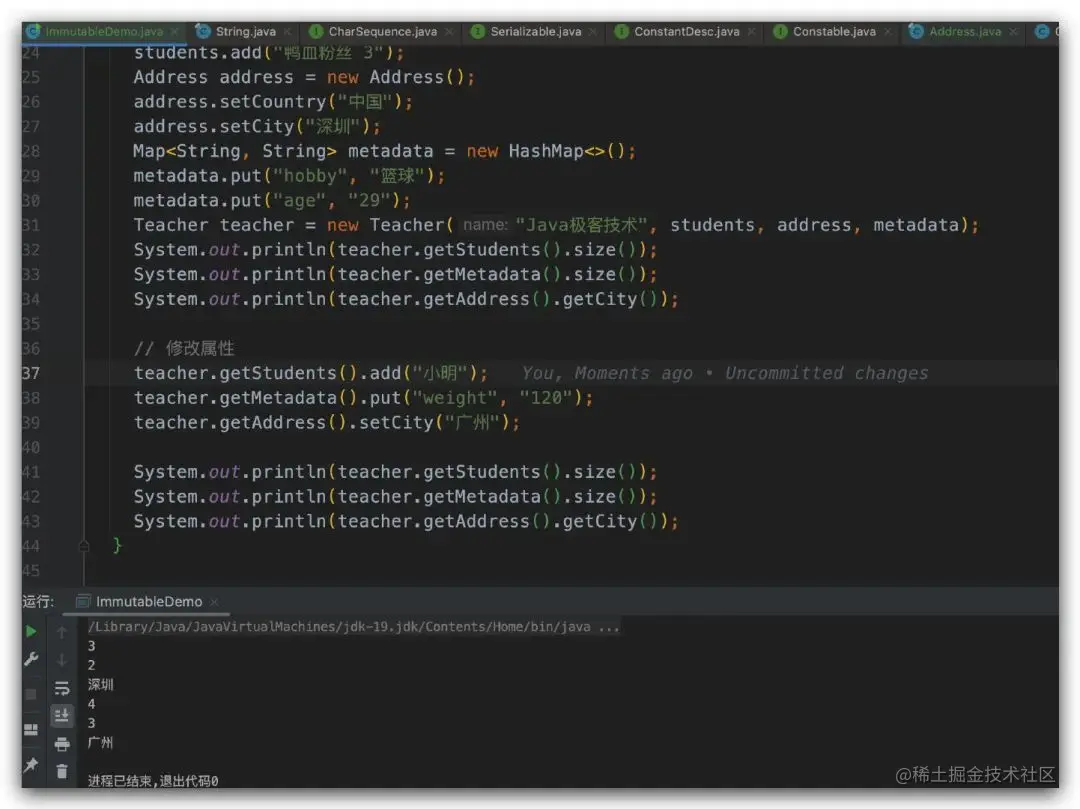Click String.java class file icon
This screenshot has width=1080, height=809.
tap(203, 31)
